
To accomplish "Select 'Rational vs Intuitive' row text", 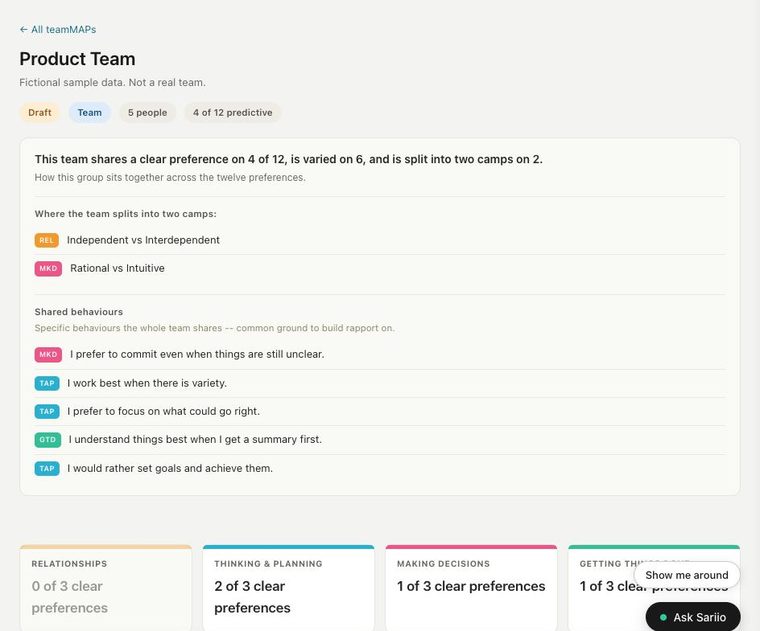I will pos(117,268).
